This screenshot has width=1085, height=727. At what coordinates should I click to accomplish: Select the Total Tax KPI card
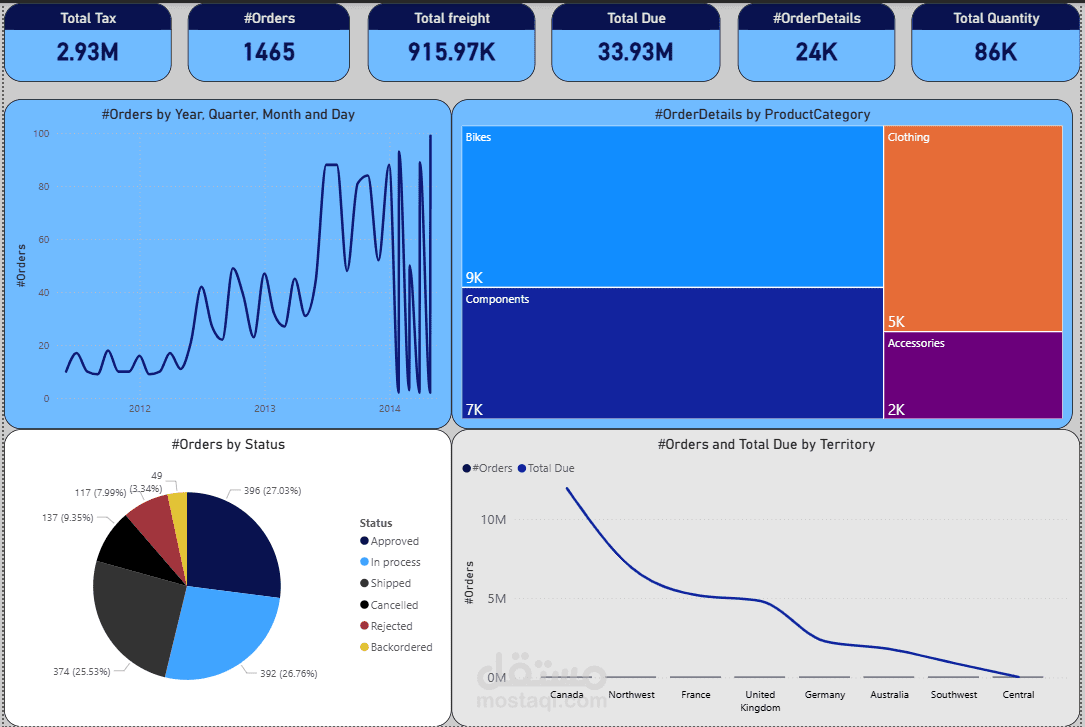point(87,43)
